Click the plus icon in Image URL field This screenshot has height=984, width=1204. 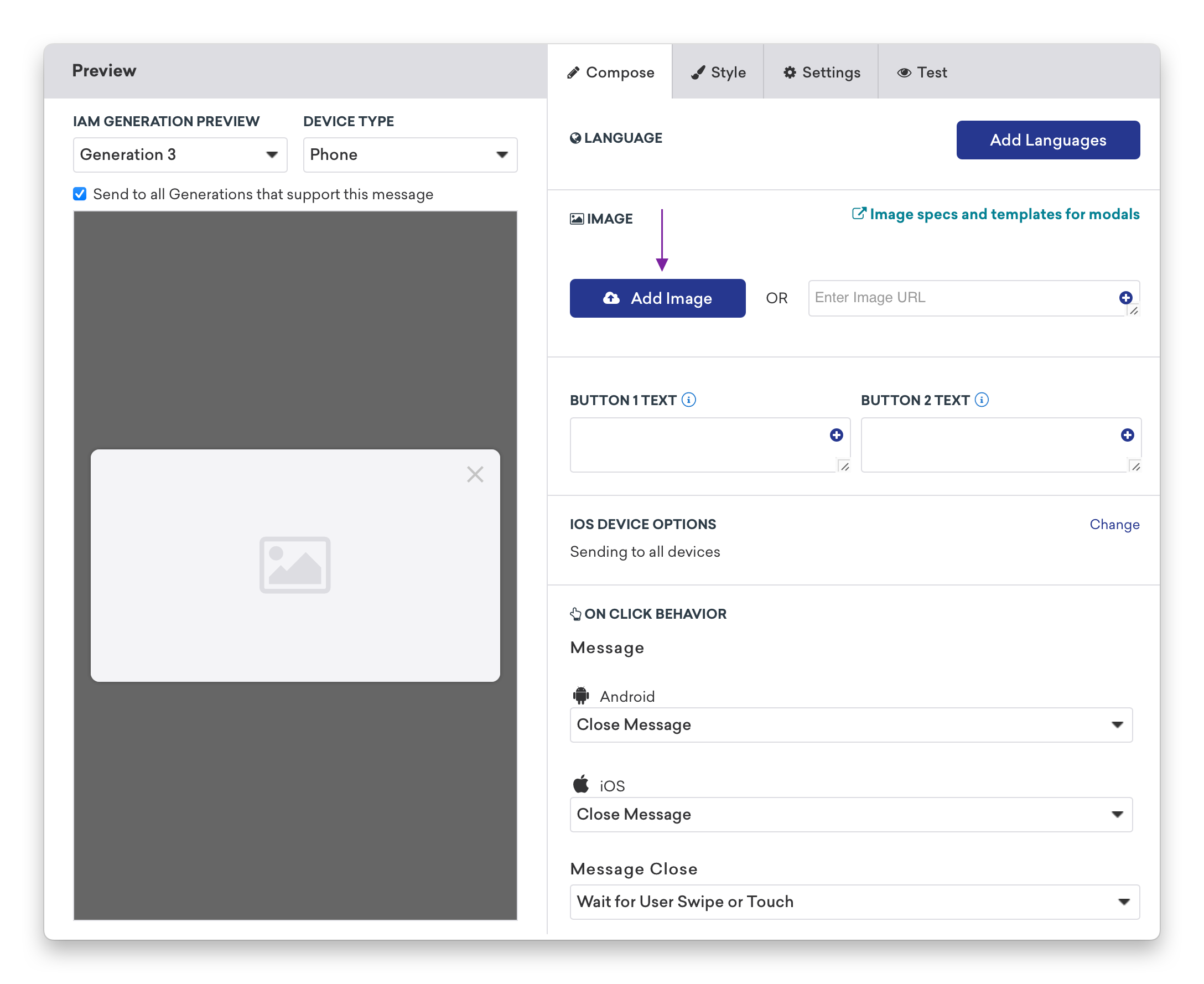[x=1125, y=298]
